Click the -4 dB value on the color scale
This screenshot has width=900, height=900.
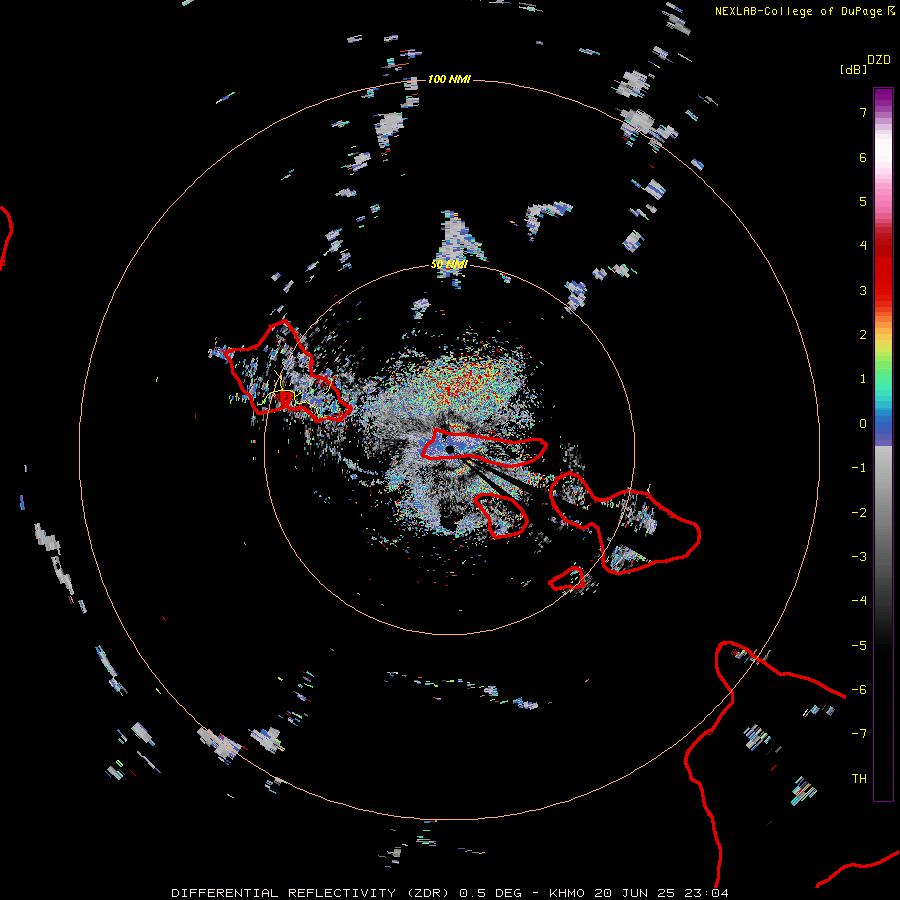[859, 601]
